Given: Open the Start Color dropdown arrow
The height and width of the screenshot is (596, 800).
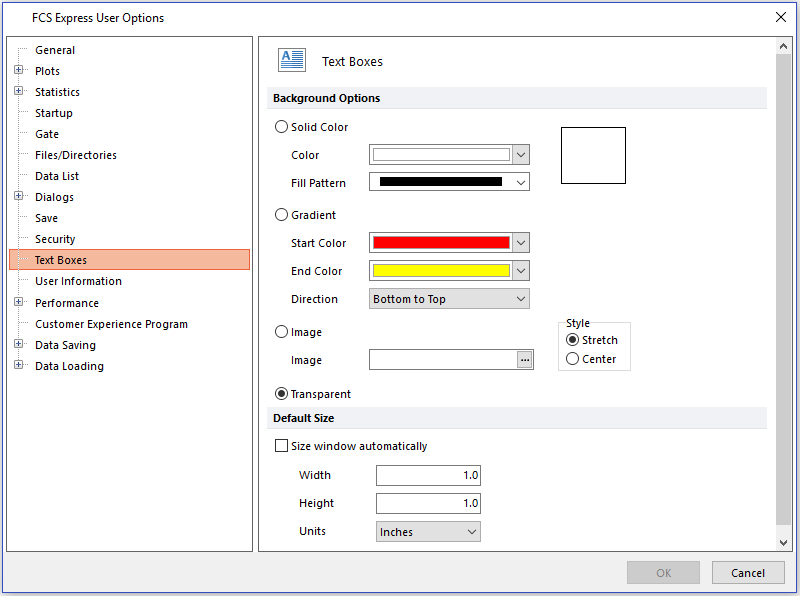Looking at the screenshot, I should pyautogui.click(x=521, y=243).
